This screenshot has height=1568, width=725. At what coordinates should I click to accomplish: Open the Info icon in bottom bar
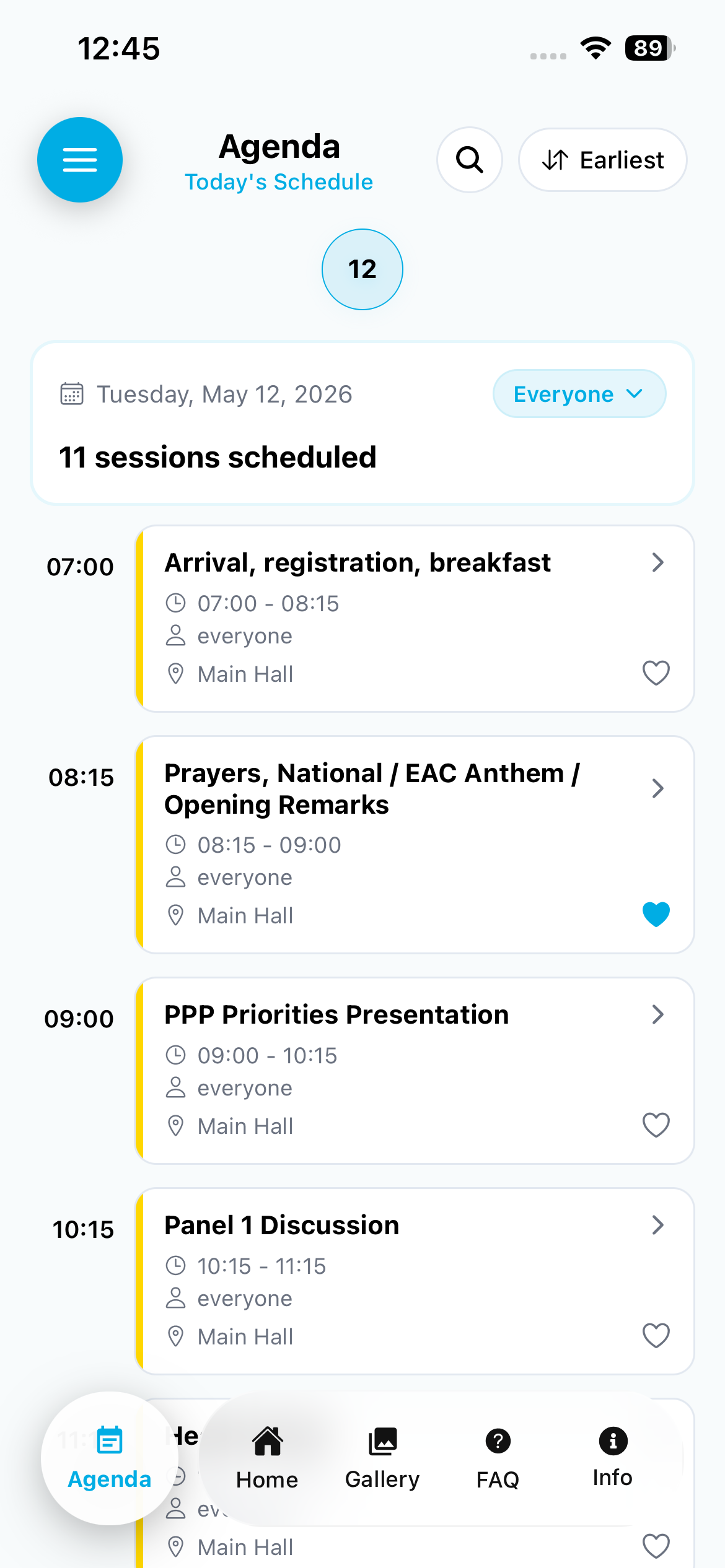[613, 1440]
